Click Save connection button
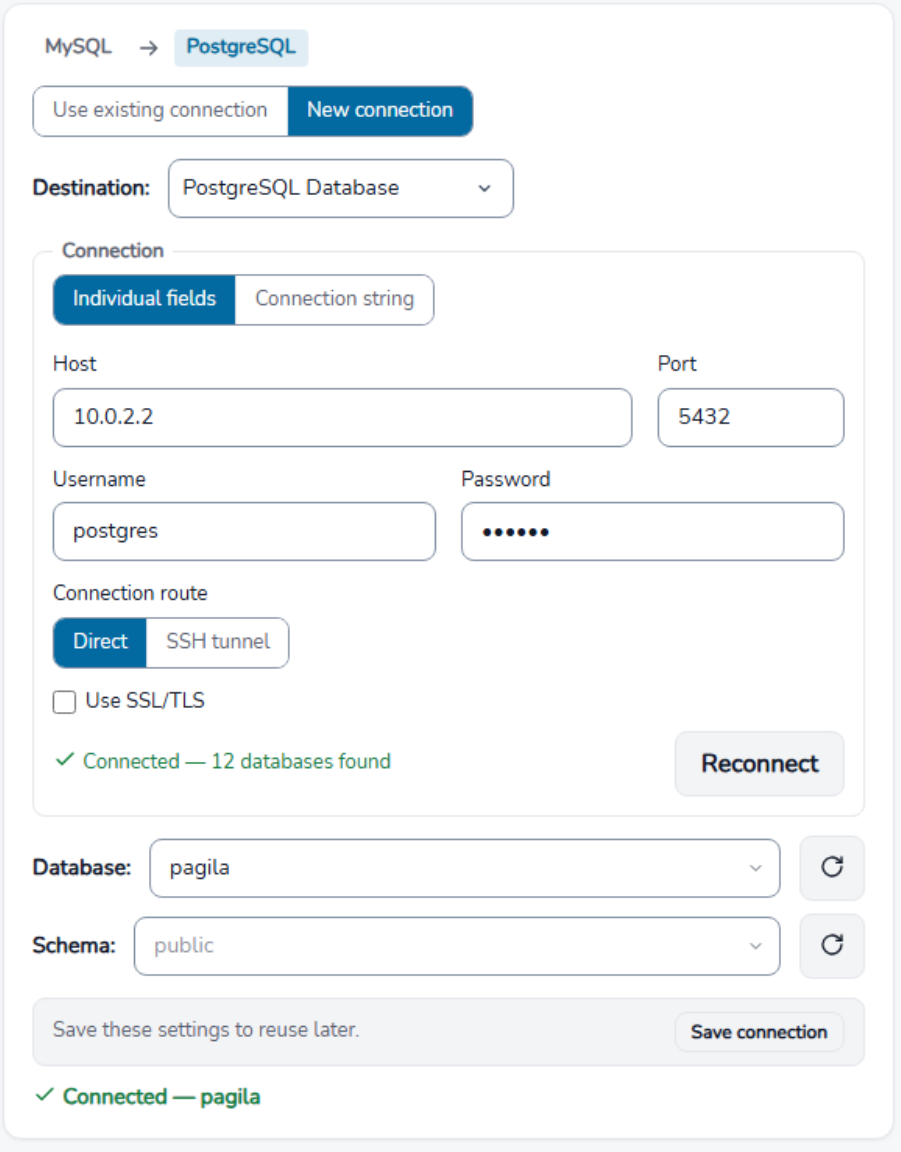 point(759,1032)
